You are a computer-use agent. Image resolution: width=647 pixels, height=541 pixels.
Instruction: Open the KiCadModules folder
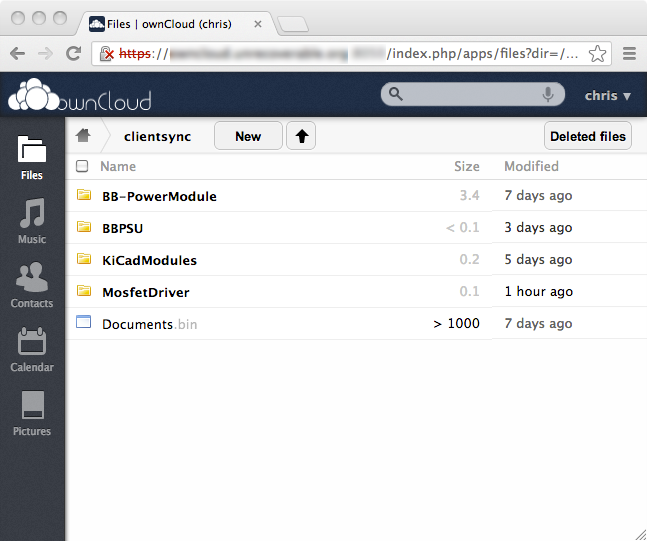149,260
